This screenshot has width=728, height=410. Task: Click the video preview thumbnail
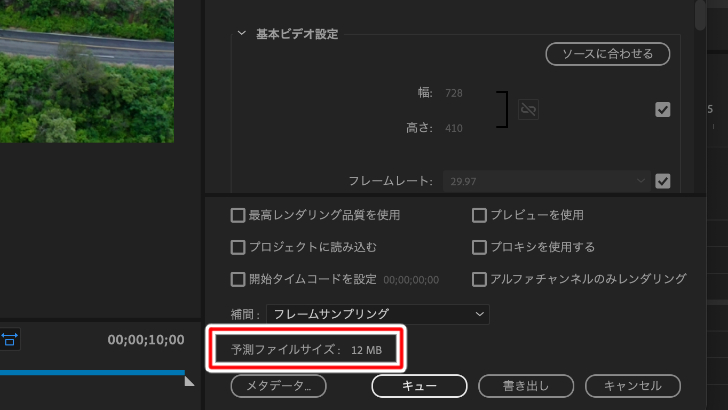87,71
